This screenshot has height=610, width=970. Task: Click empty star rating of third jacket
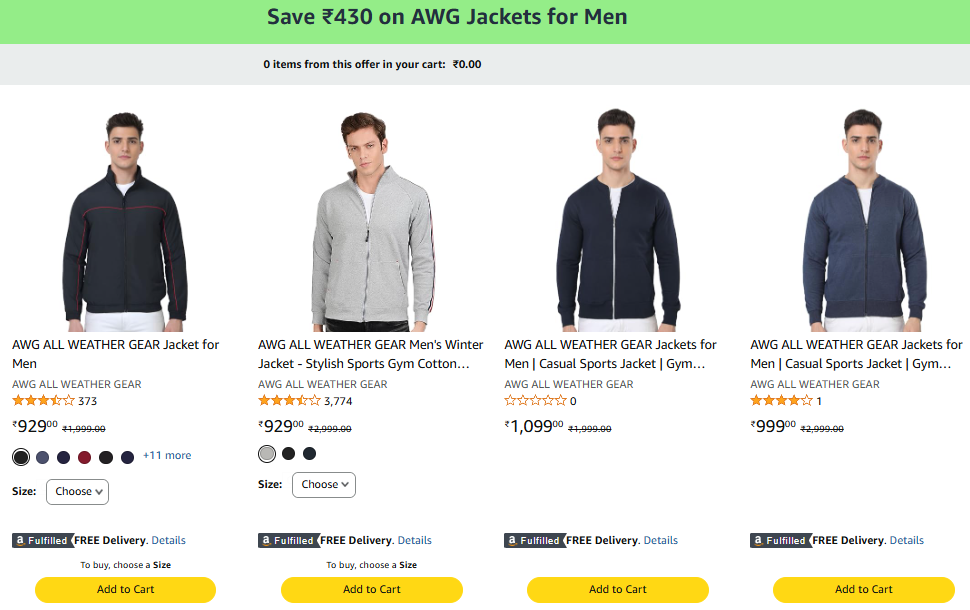point(535,401)
